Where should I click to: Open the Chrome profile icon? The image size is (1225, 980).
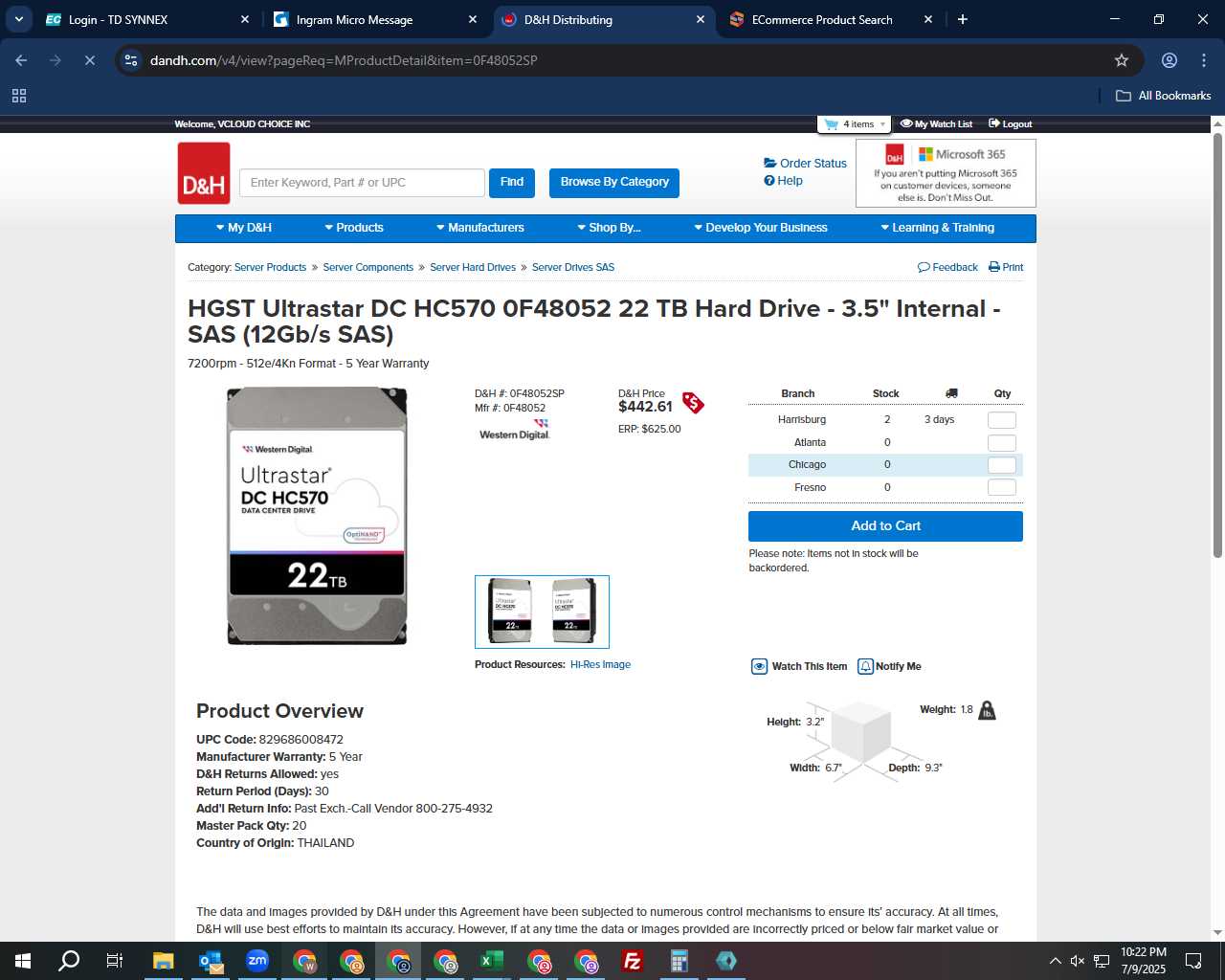click(x=1169, y=60)
